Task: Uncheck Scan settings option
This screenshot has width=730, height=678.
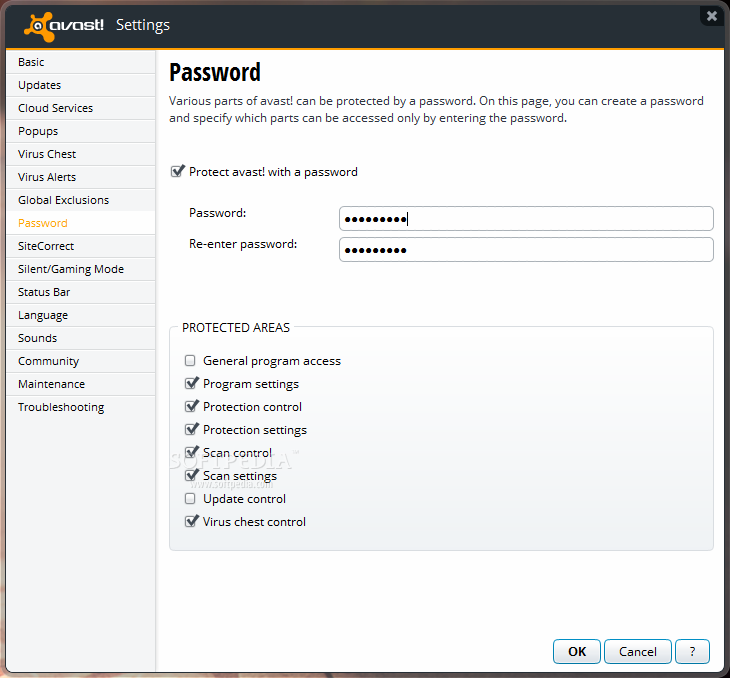Action: pos(191,475)
